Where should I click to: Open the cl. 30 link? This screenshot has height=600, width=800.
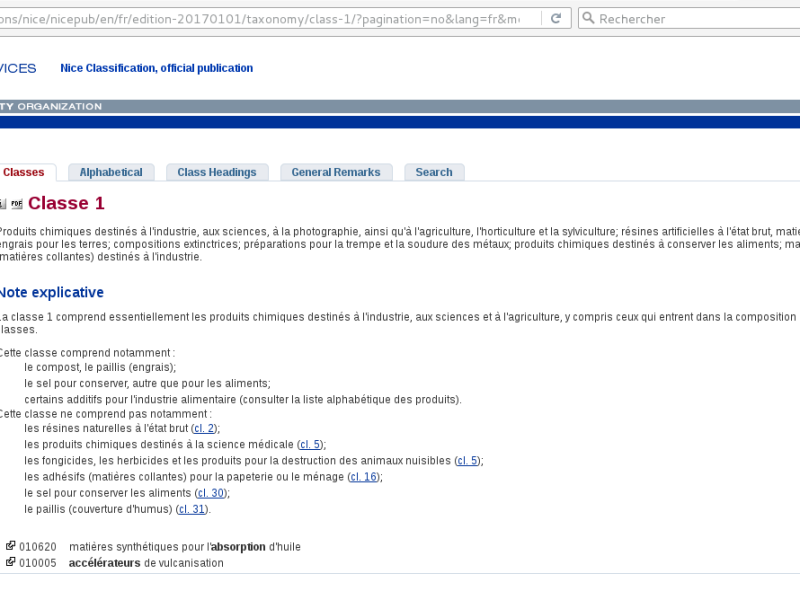click(x=211, y=493)
